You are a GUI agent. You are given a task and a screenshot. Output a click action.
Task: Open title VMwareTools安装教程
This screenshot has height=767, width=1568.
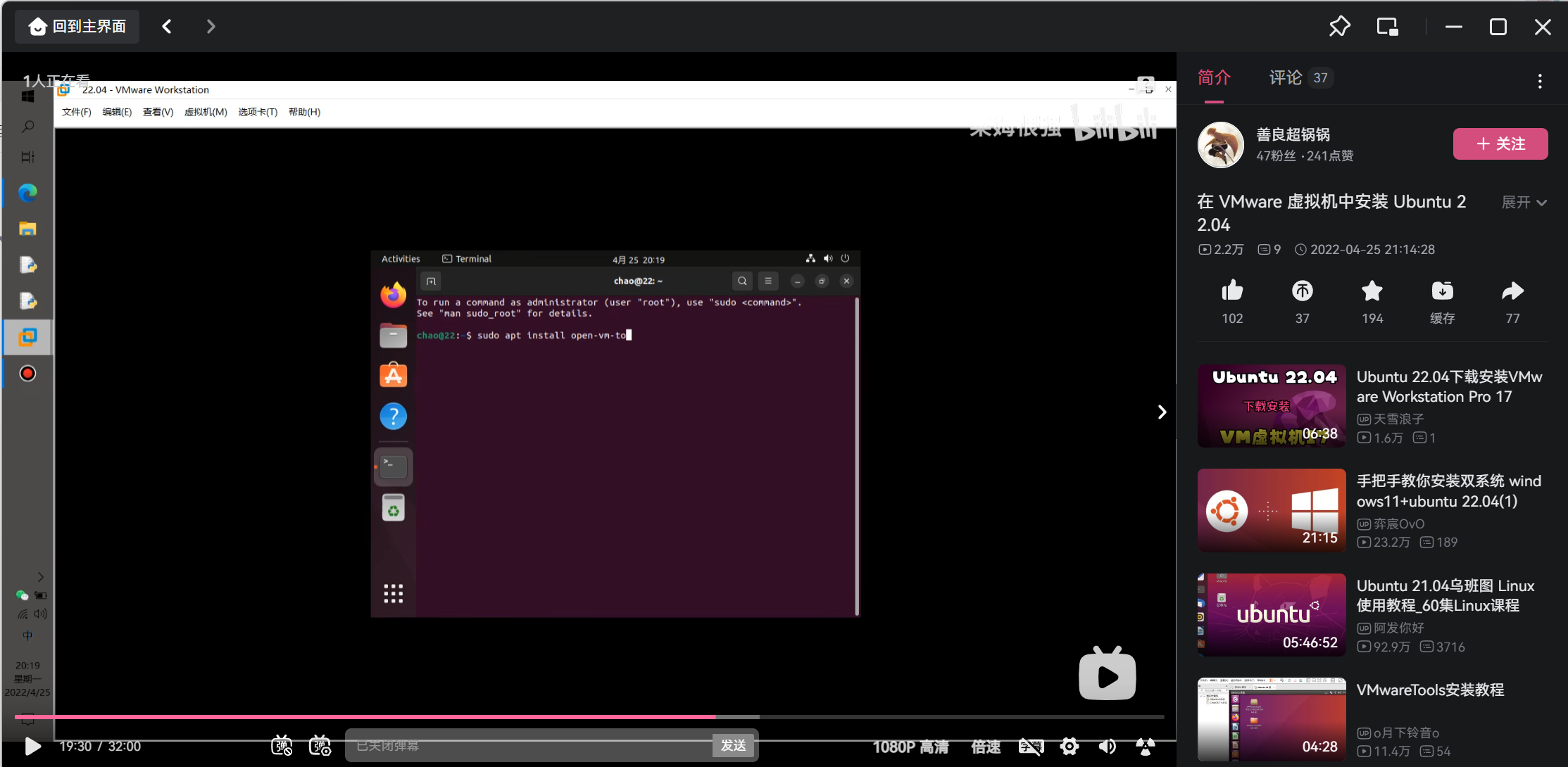1430,690
